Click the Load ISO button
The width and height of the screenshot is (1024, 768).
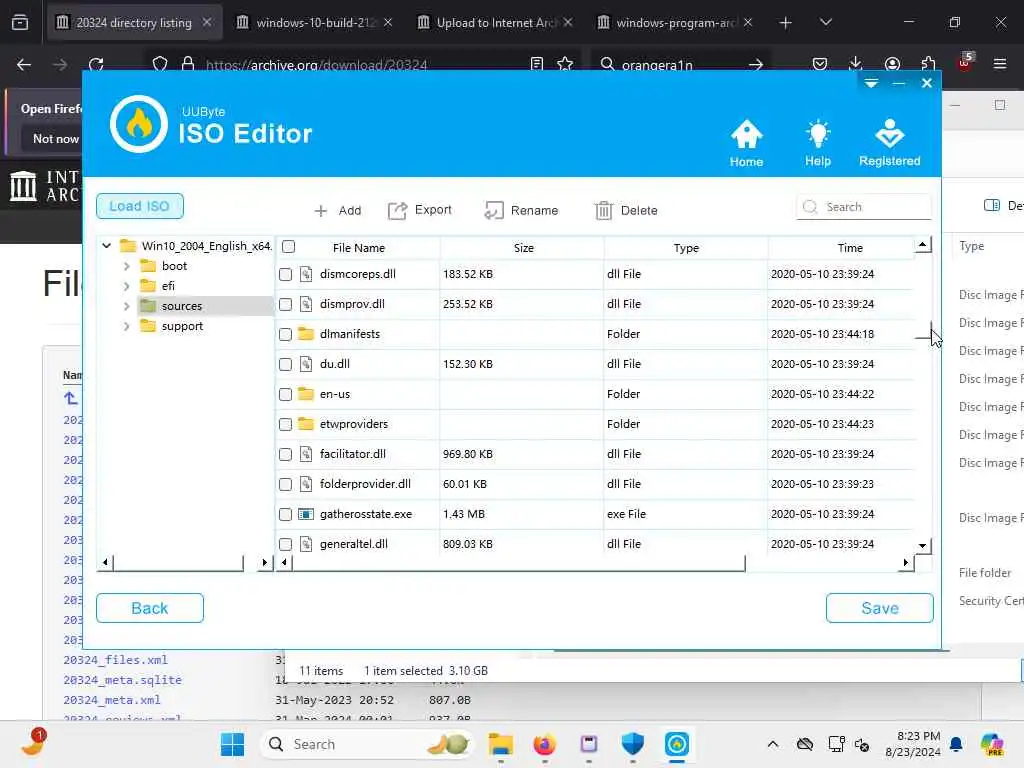(x=140, y=206)
